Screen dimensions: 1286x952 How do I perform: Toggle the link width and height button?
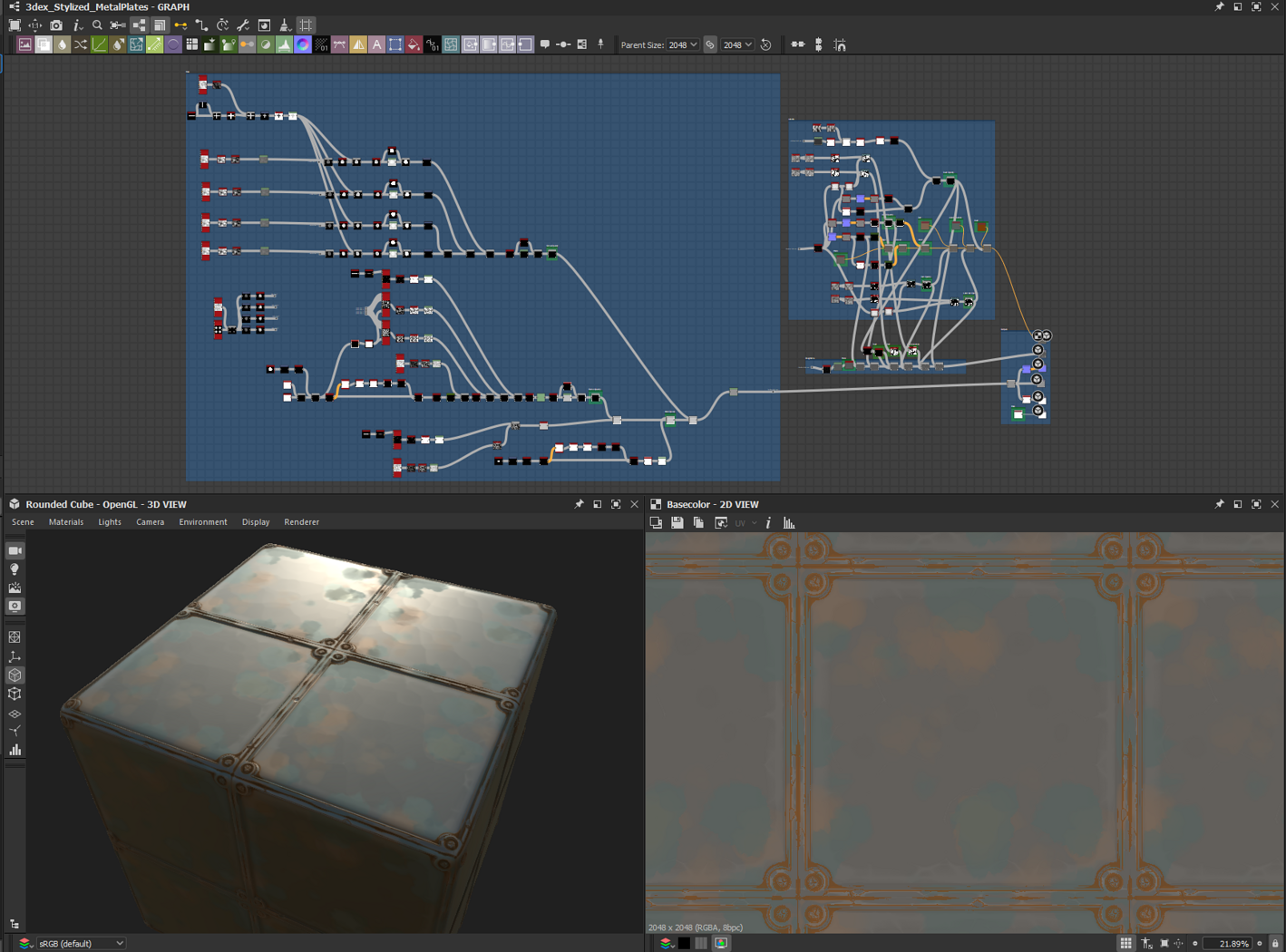click(x=710, y=44)
